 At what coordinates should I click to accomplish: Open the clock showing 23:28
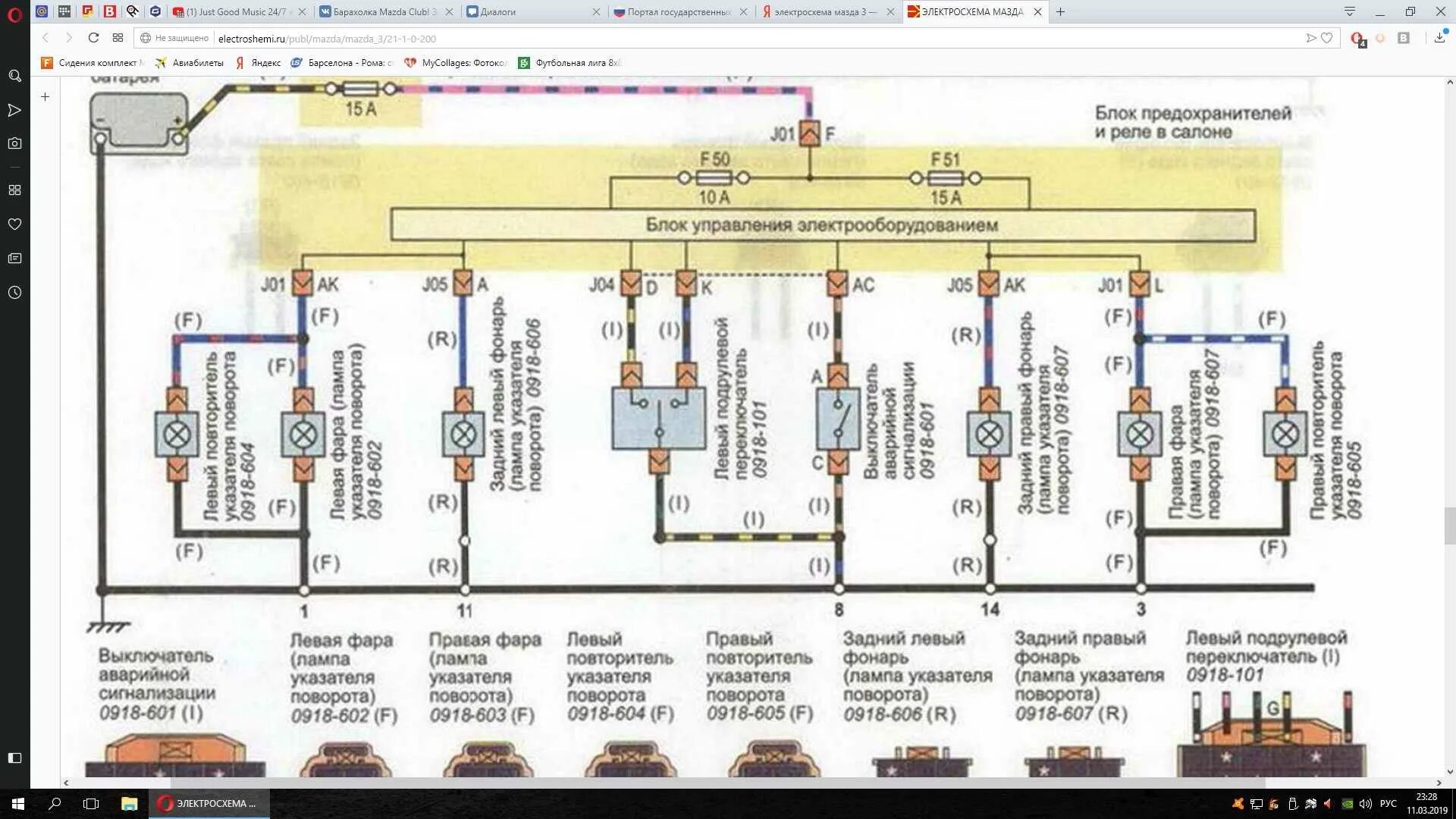tap(1427, 804)
